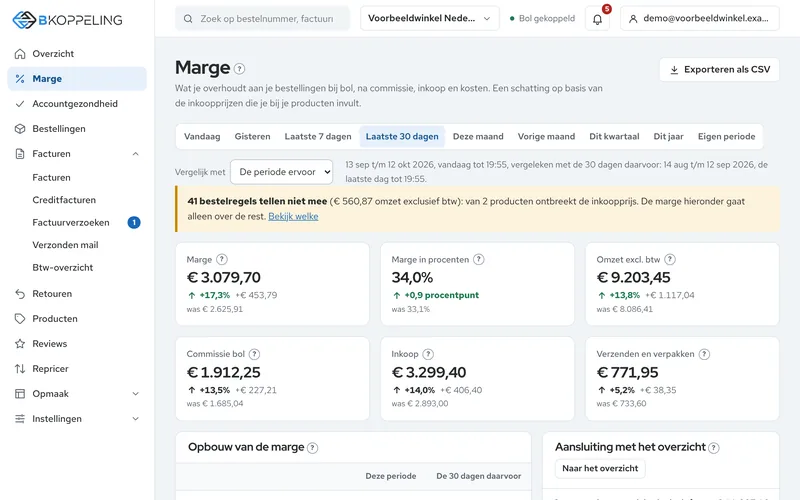Click help icon on Inkoop card

coord(428,354)
